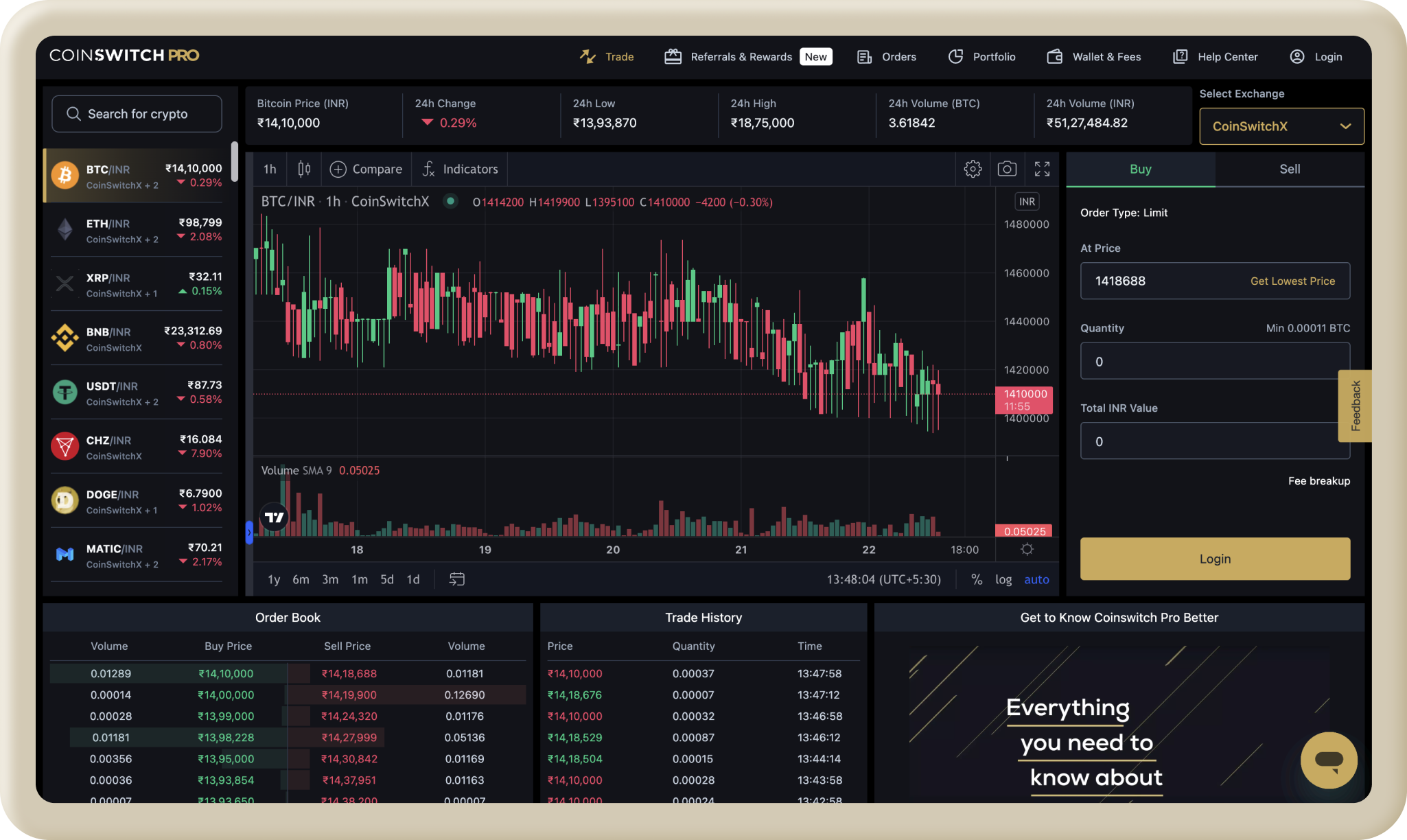This screenshot has width=1407, height=840.
Task: Open the candlestick chart style icon
Action: 304,169
